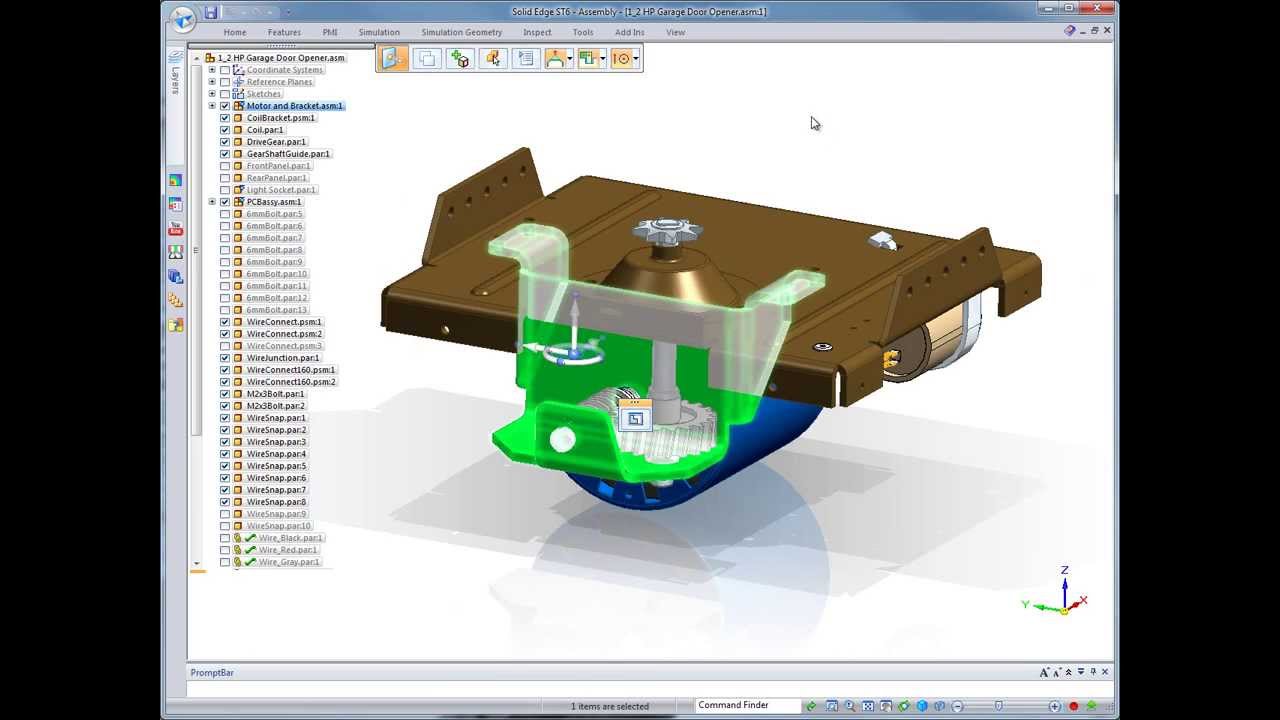The width and height of the screenshot is (1280, 720).
Task: Open the Inspect tab
Action: 537,32
